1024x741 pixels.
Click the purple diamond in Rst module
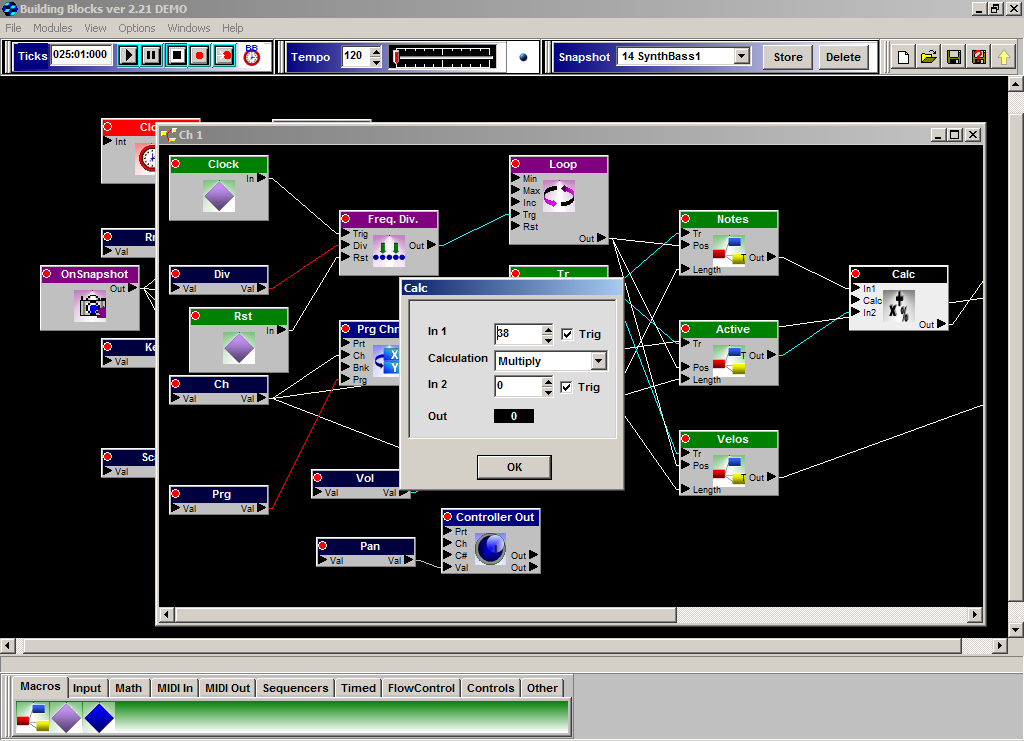[x=239, y=347]
